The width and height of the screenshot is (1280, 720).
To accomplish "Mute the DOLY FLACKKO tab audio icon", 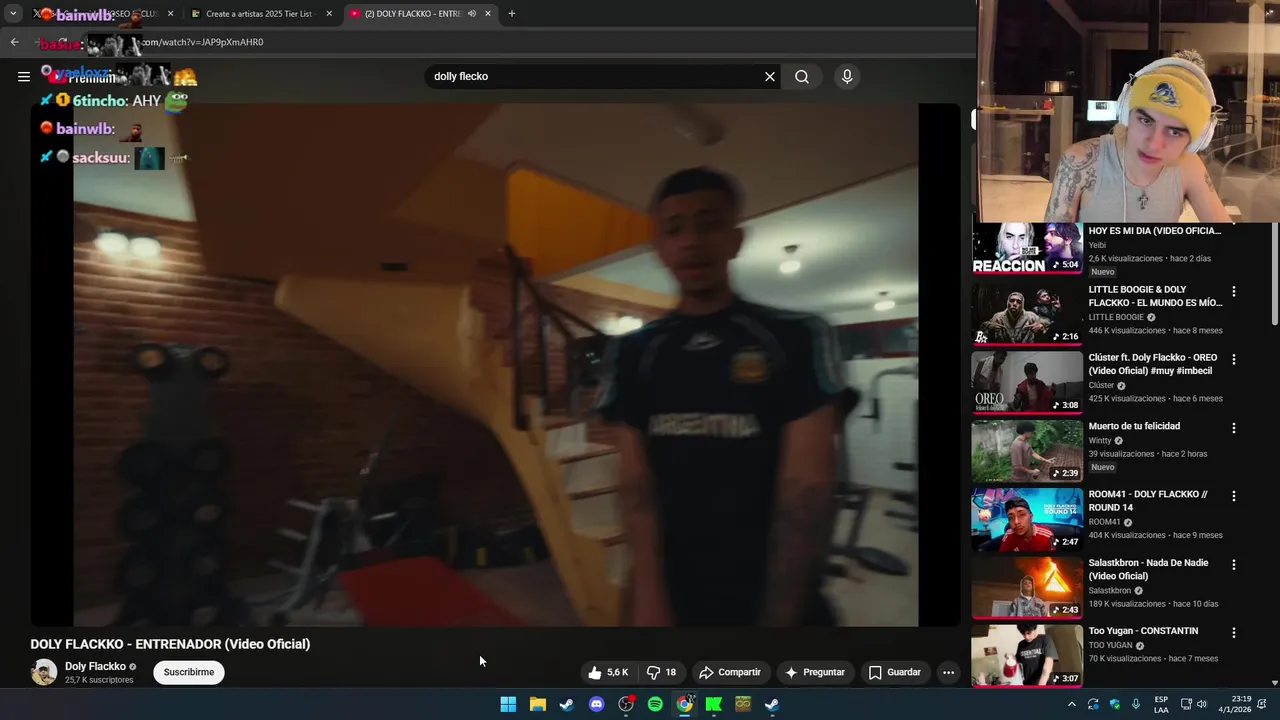I will [472, 14].
